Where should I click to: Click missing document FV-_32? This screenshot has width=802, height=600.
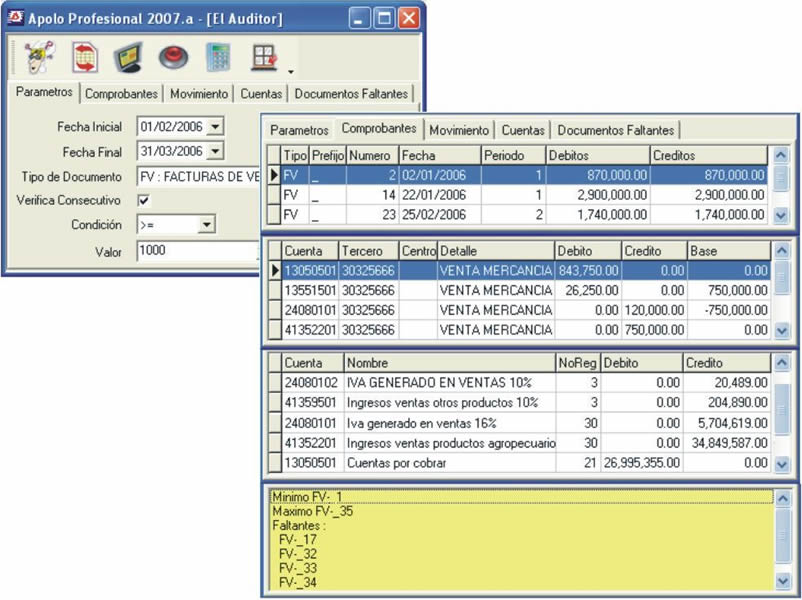point(298,554)
